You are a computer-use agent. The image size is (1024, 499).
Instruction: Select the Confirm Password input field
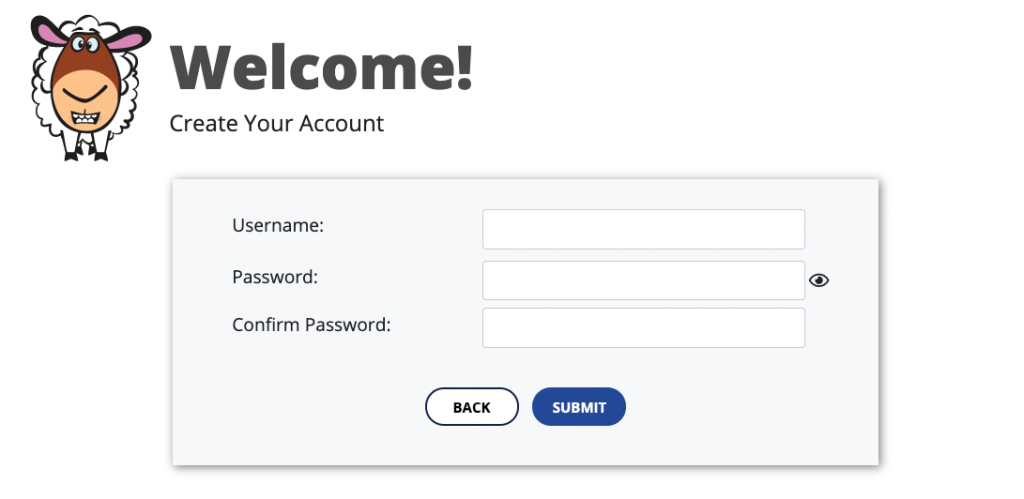643,328
